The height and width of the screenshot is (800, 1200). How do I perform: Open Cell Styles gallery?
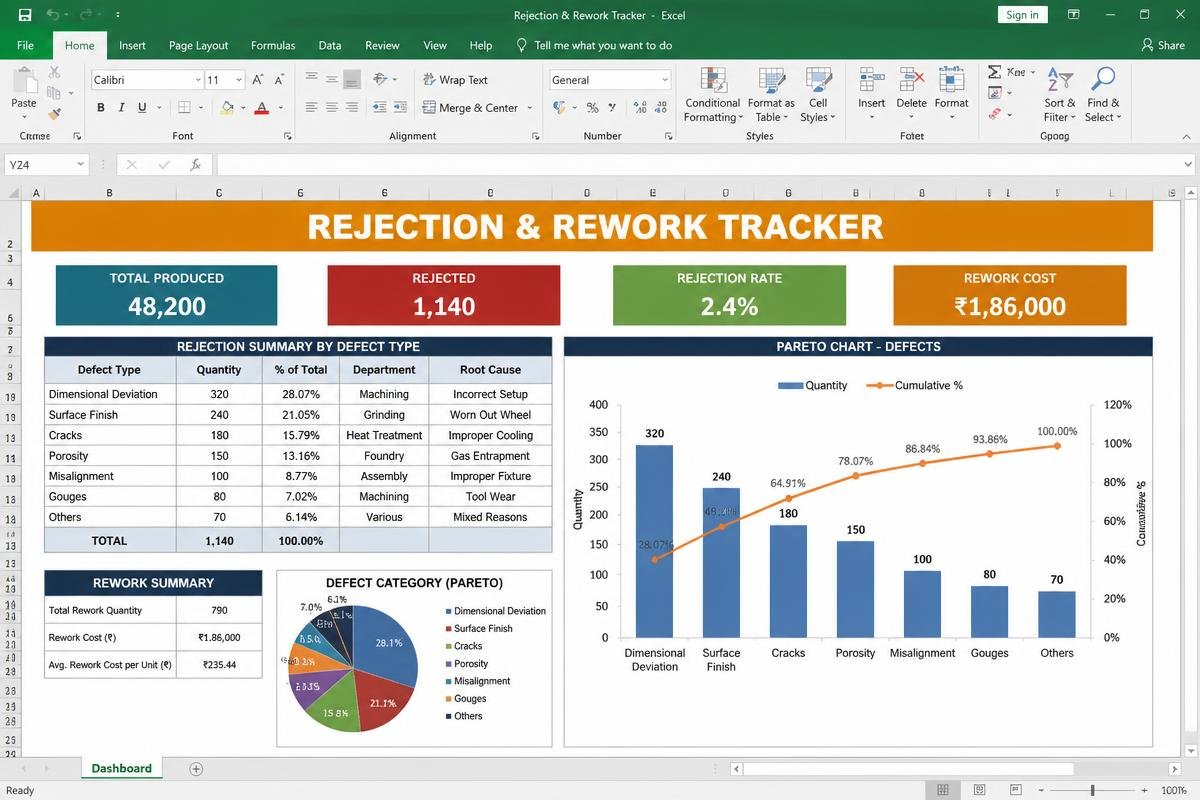pyautogui.click(x=818, y=96)
